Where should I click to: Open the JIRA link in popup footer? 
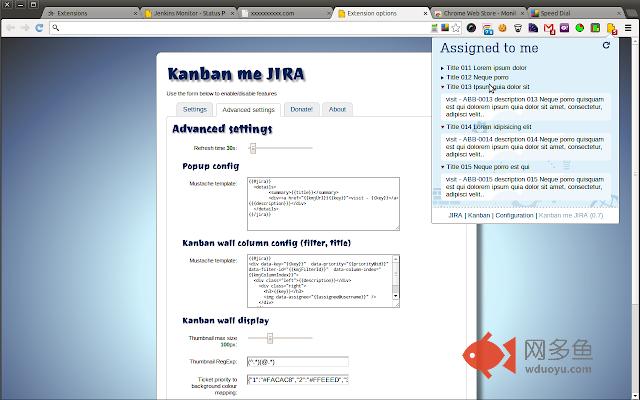tap(455, 215)
